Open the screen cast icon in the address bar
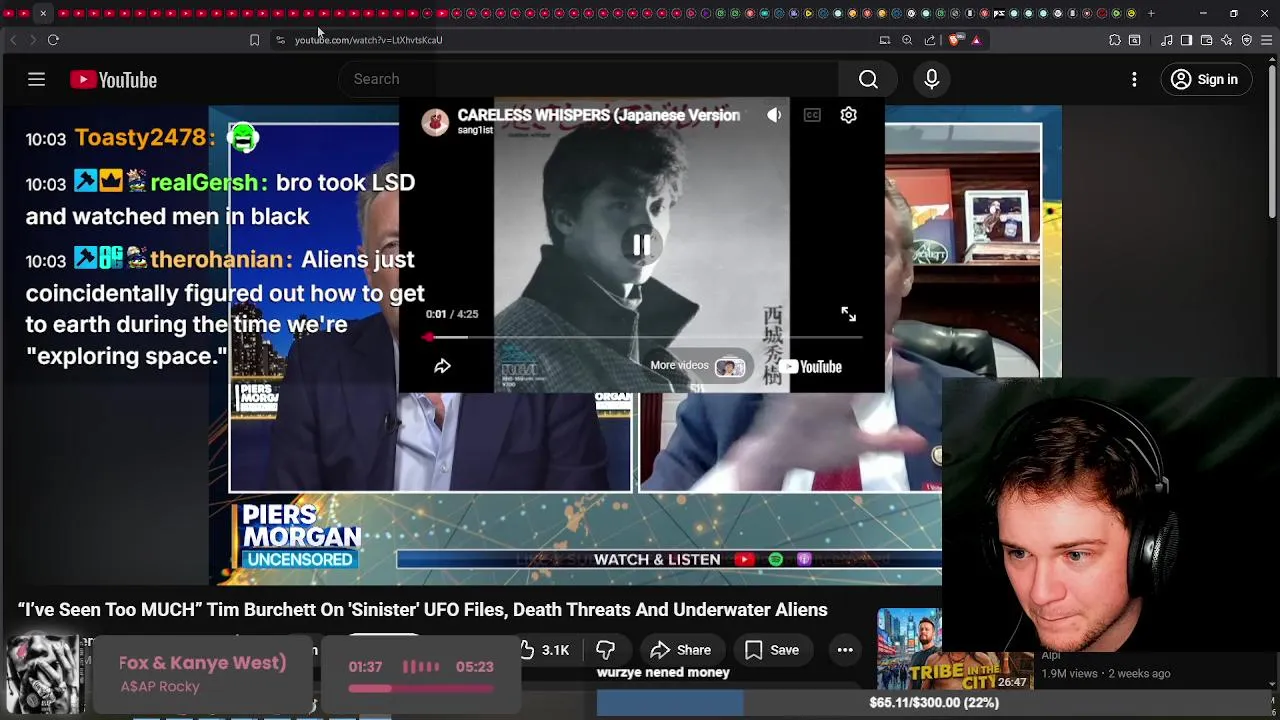 click(884, 40)
